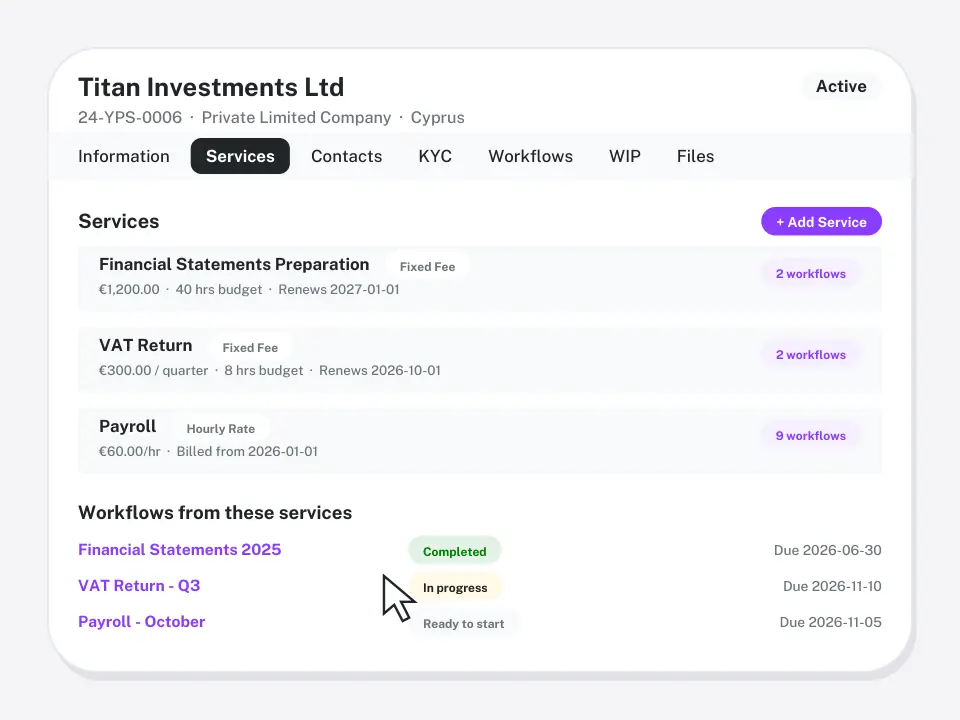
Task: View 2 workflows for VAT Return
Action: pos(811,354)
